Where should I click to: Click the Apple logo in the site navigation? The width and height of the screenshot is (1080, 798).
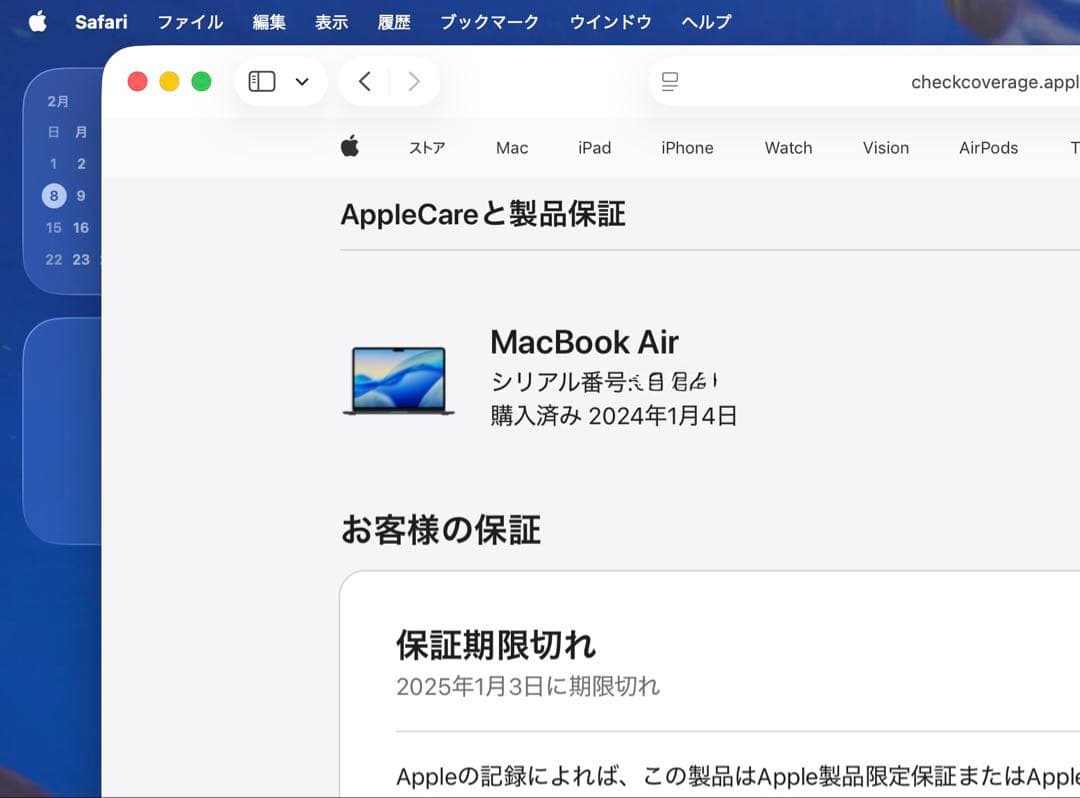coord(350,147)
